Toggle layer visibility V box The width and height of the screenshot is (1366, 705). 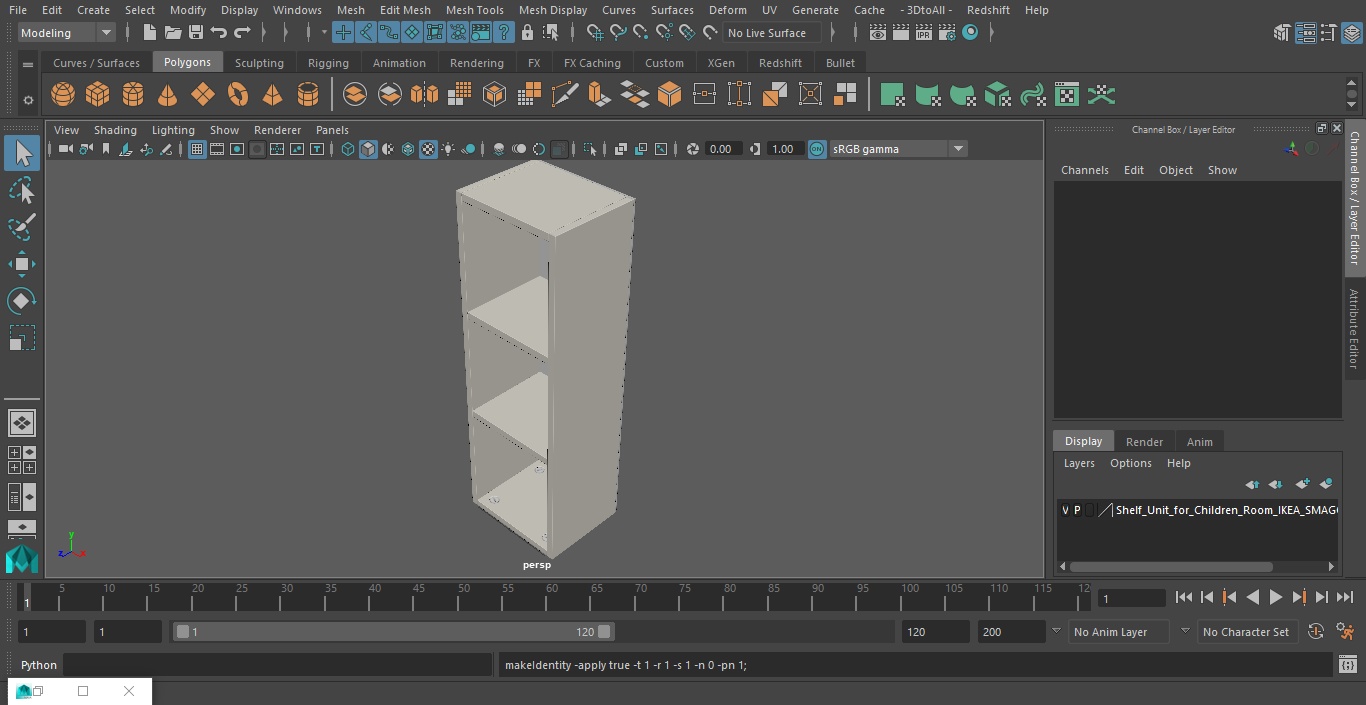click(1065, 510)
